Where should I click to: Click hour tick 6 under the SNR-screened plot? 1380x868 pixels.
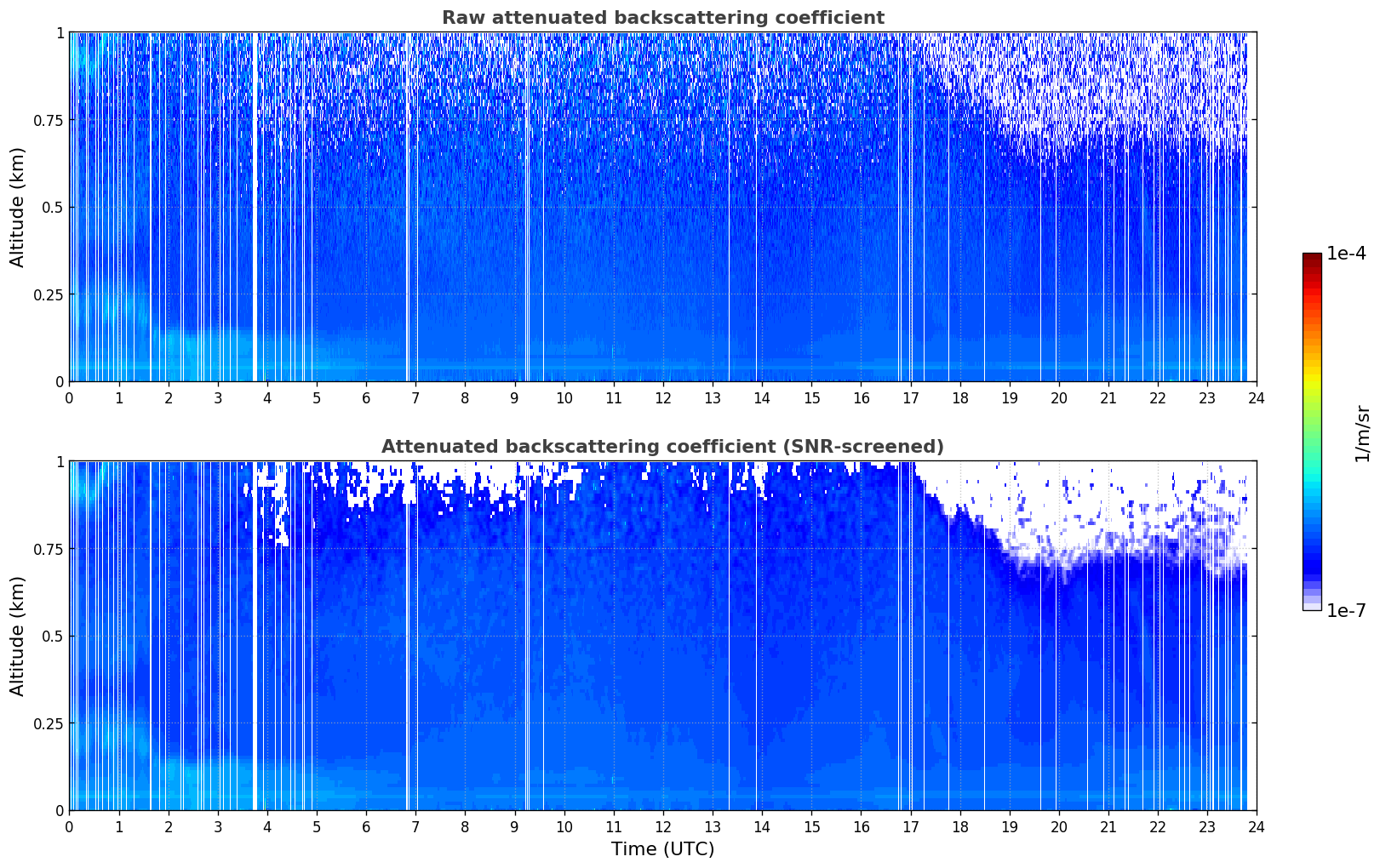click(x=366, y=826)
